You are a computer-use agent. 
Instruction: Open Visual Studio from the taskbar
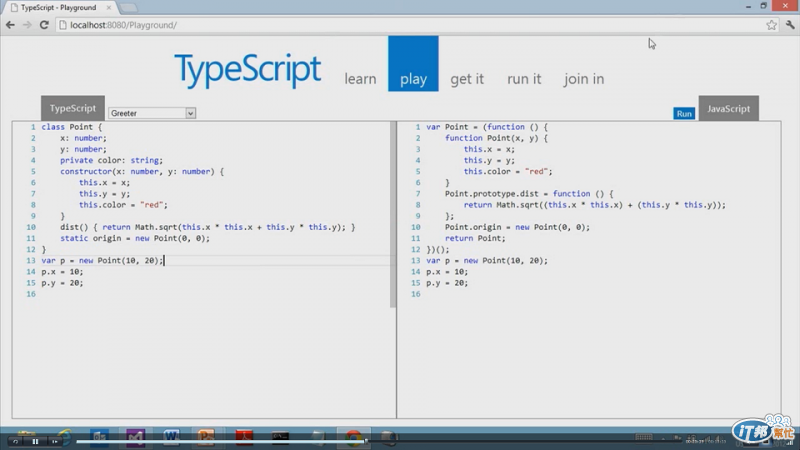coord(136,438)
